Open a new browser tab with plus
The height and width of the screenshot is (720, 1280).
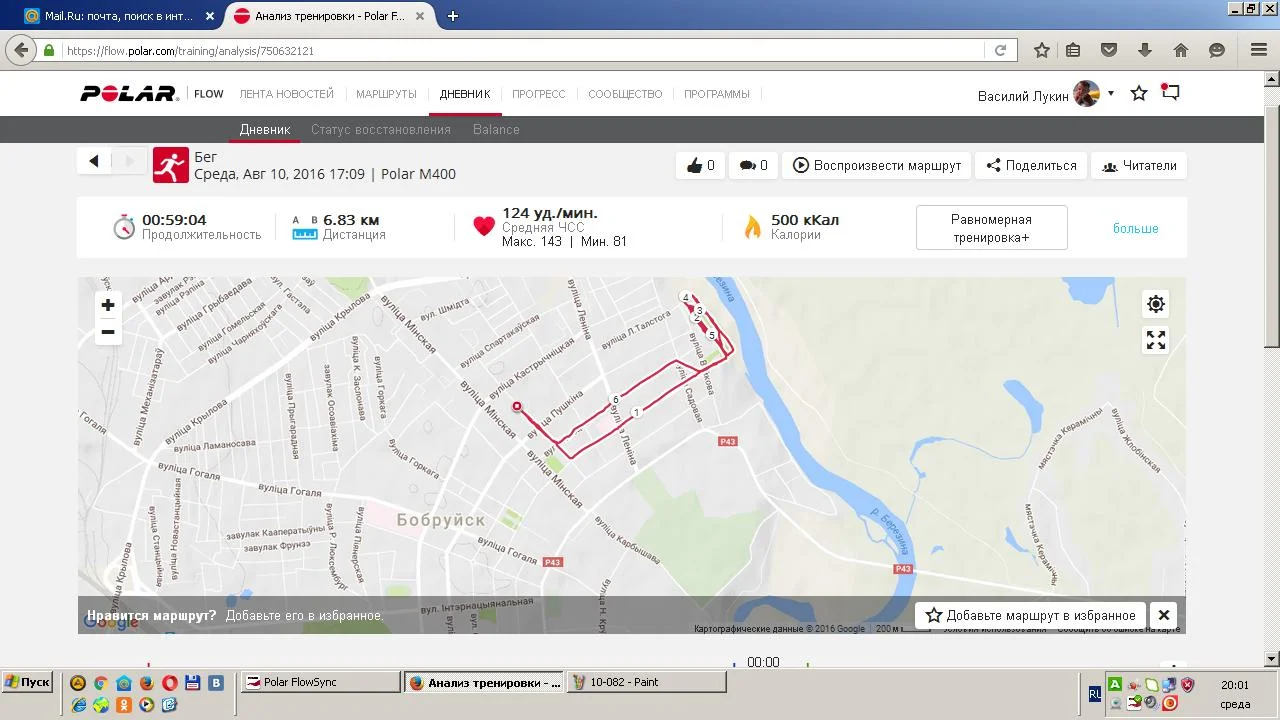click(x=453, y=16)
